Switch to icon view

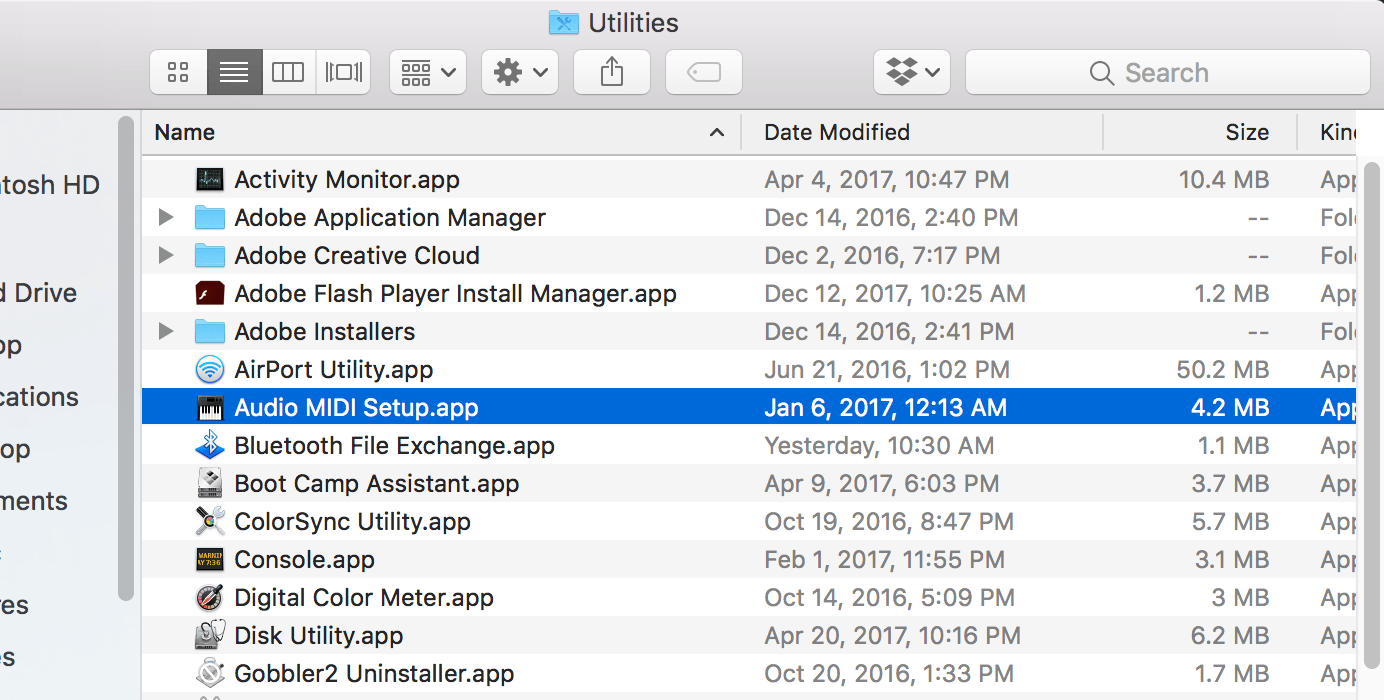pyautogui.click(x=178, y=72)
